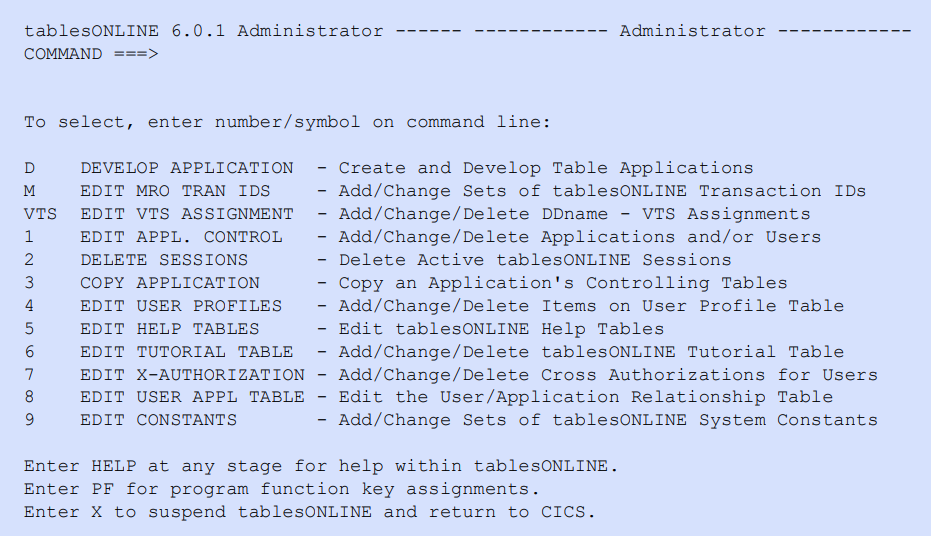Choose the VTS EDIT VTS ASSIGNMENT option

(159, 214)
